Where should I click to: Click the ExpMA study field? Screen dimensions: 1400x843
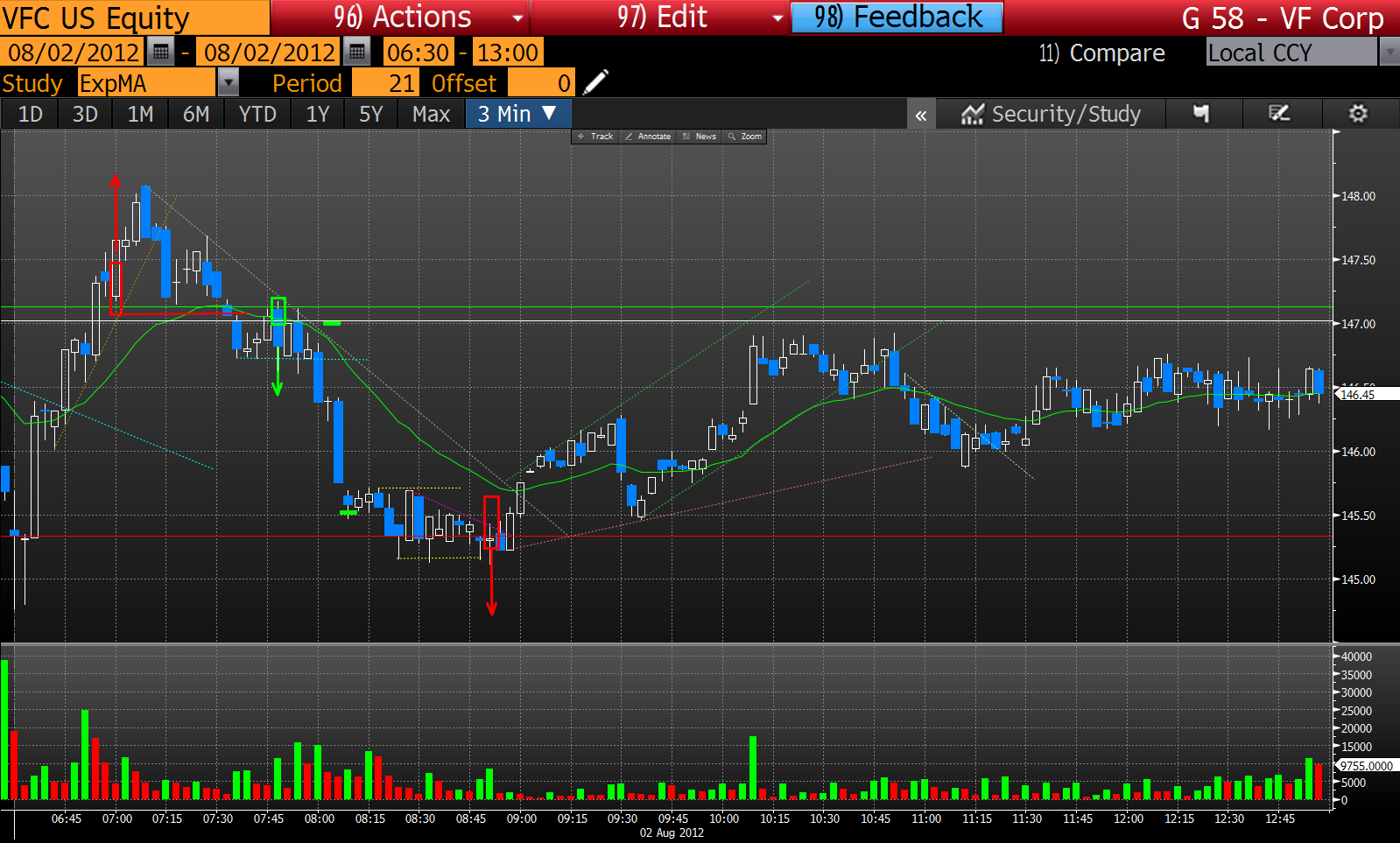pos(146,83)
